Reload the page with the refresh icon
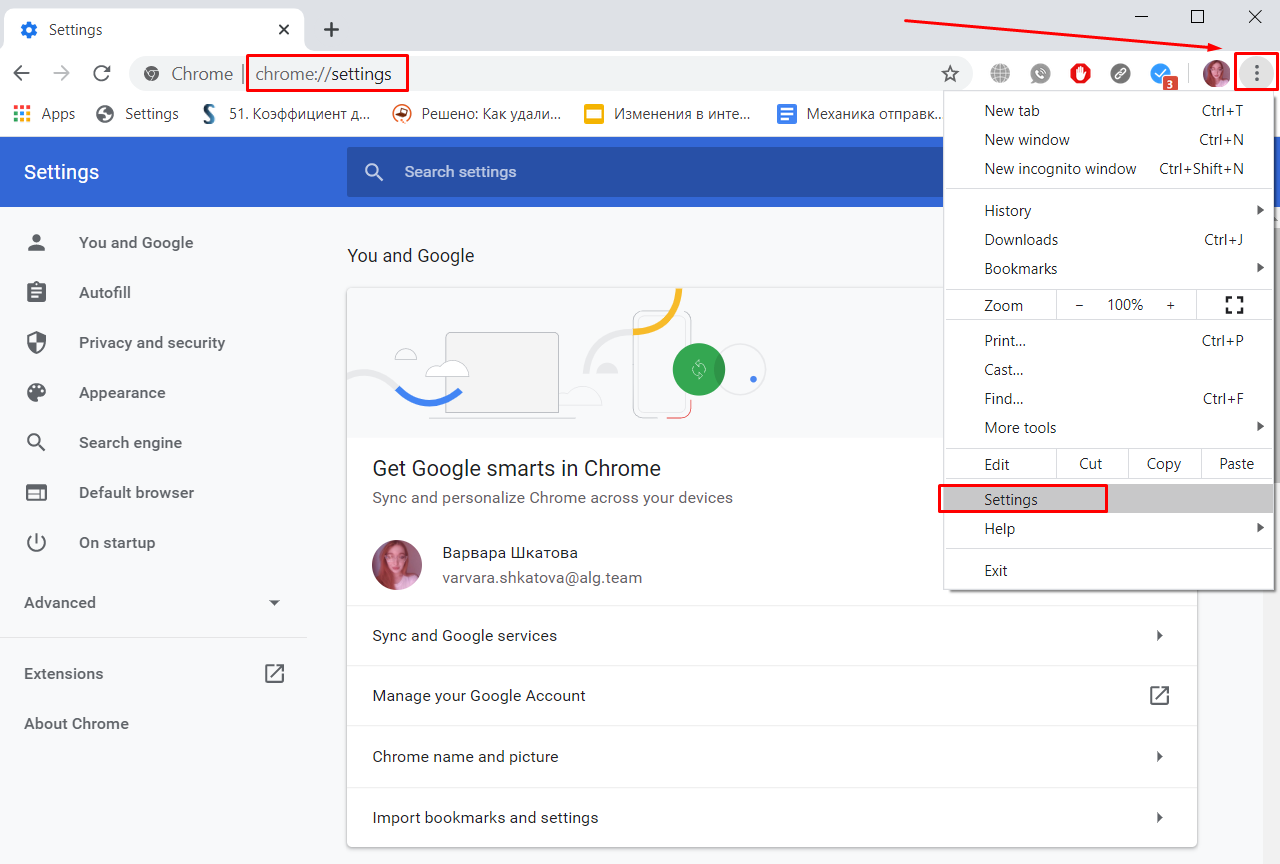 pyautogui.click(x=101, y=73)
